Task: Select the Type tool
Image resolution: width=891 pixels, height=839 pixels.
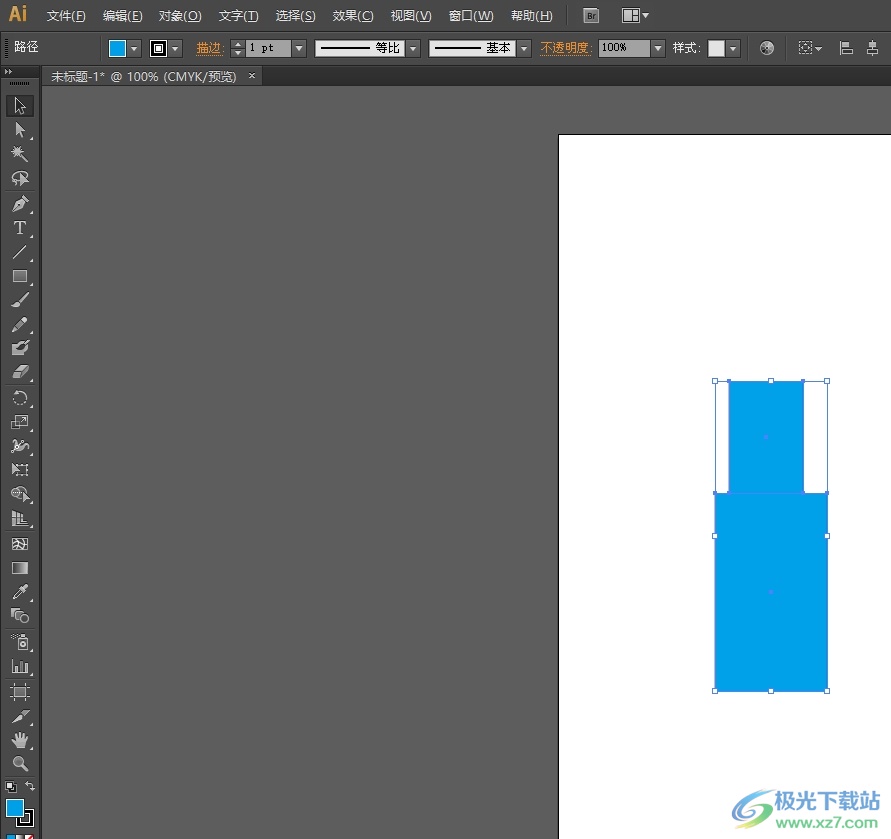Action: tap(19, 228)
